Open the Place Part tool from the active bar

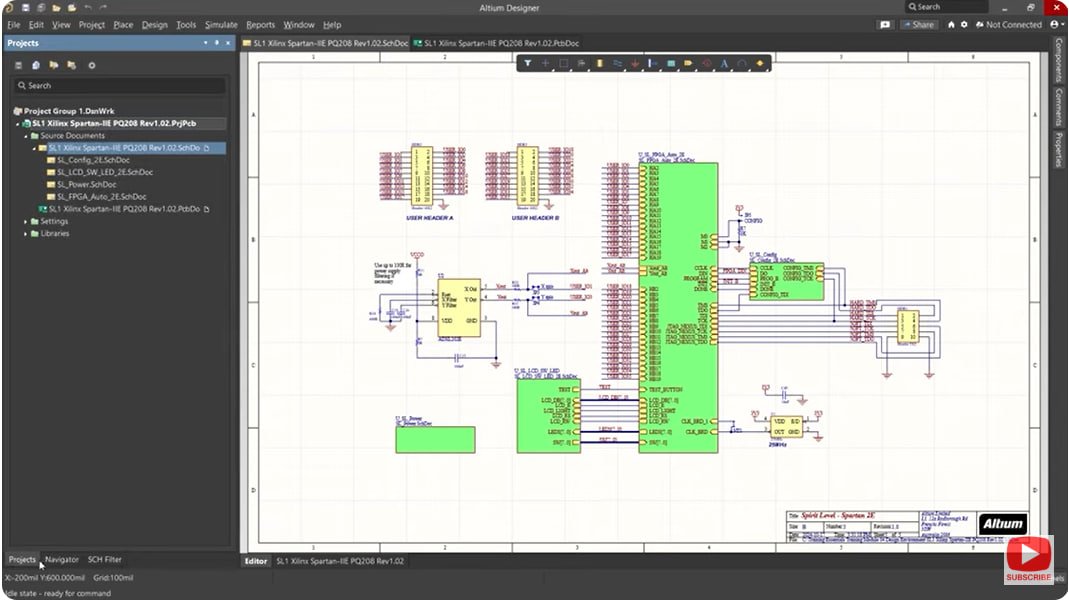(599, 63)
